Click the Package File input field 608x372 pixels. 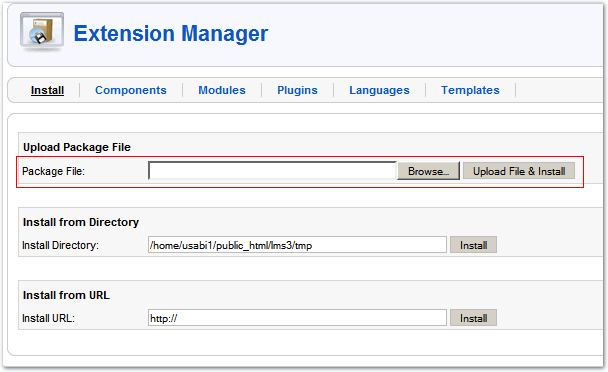[272, 171]
